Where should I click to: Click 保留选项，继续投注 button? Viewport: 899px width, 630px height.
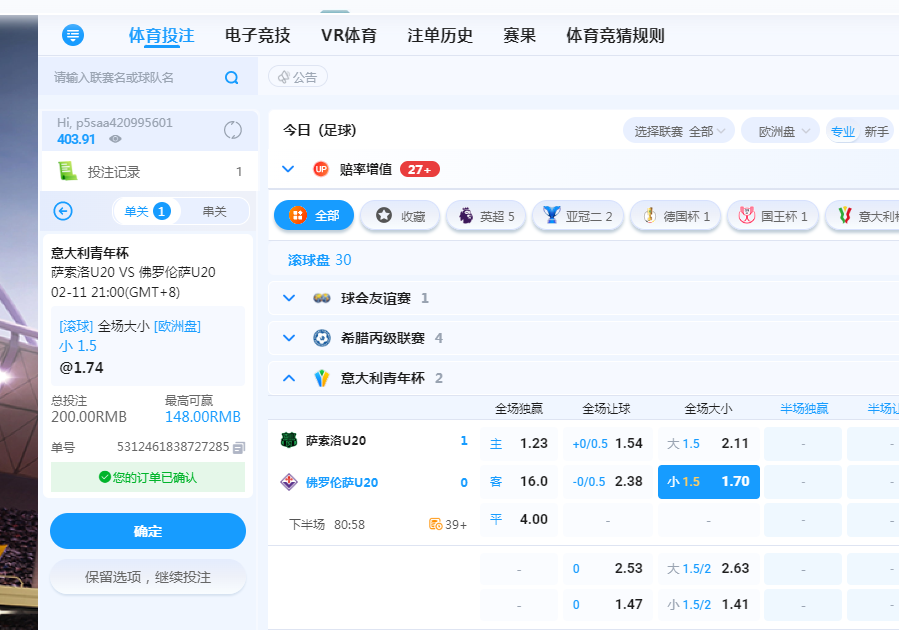click(x=148, y=577)
